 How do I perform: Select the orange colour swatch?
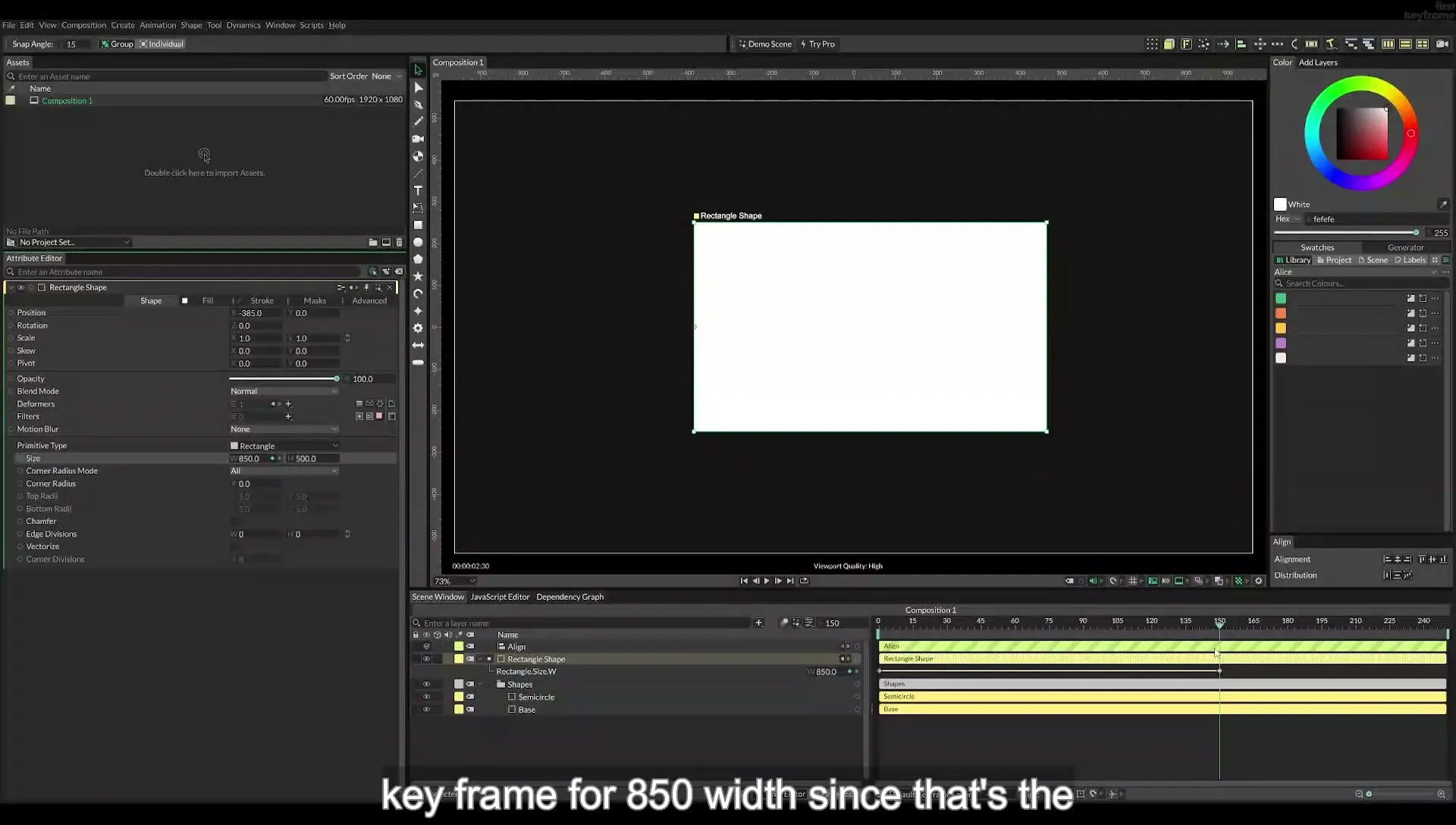coord(1281,313)
